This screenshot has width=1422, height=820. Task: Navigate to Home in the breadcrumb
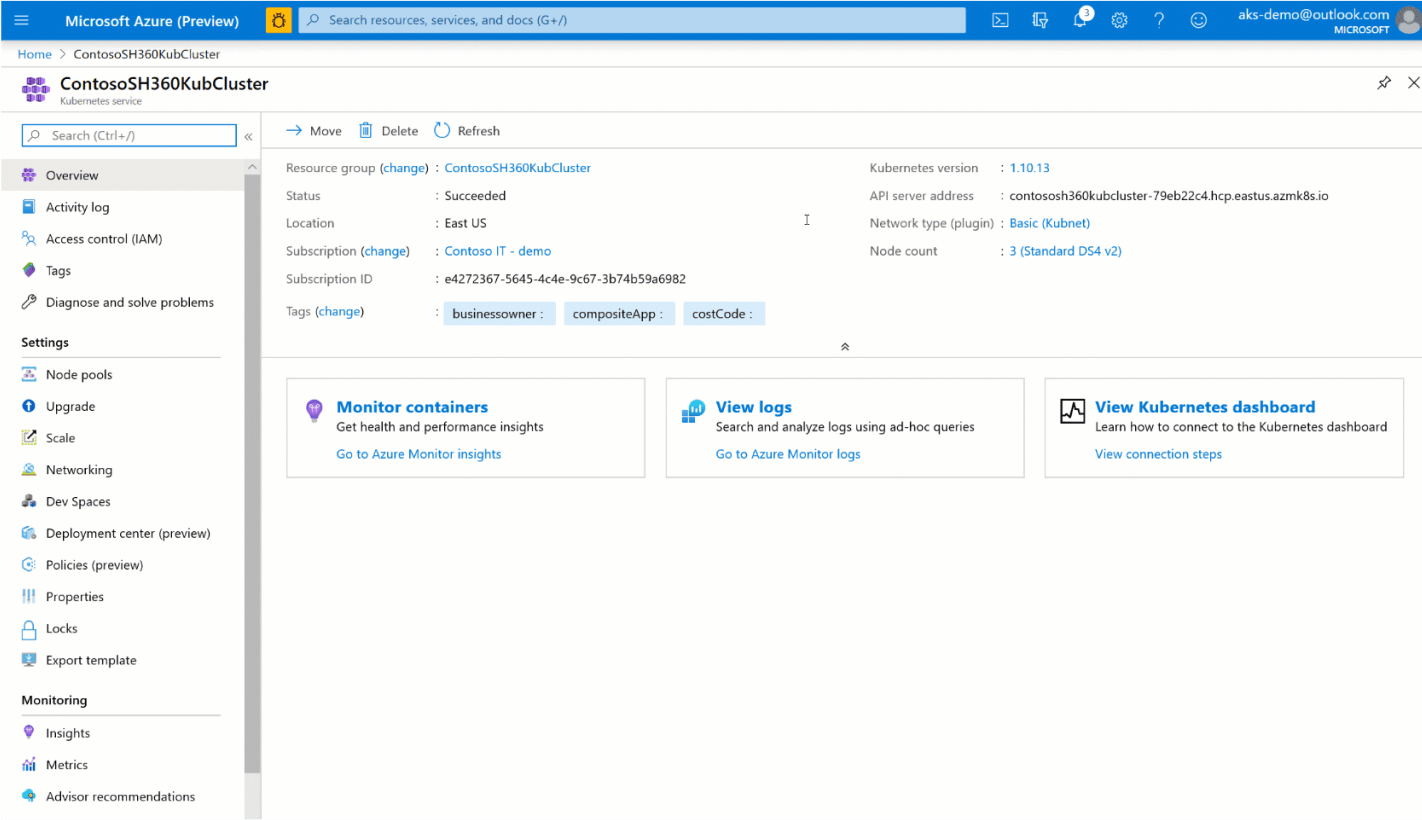click(34, 54)
